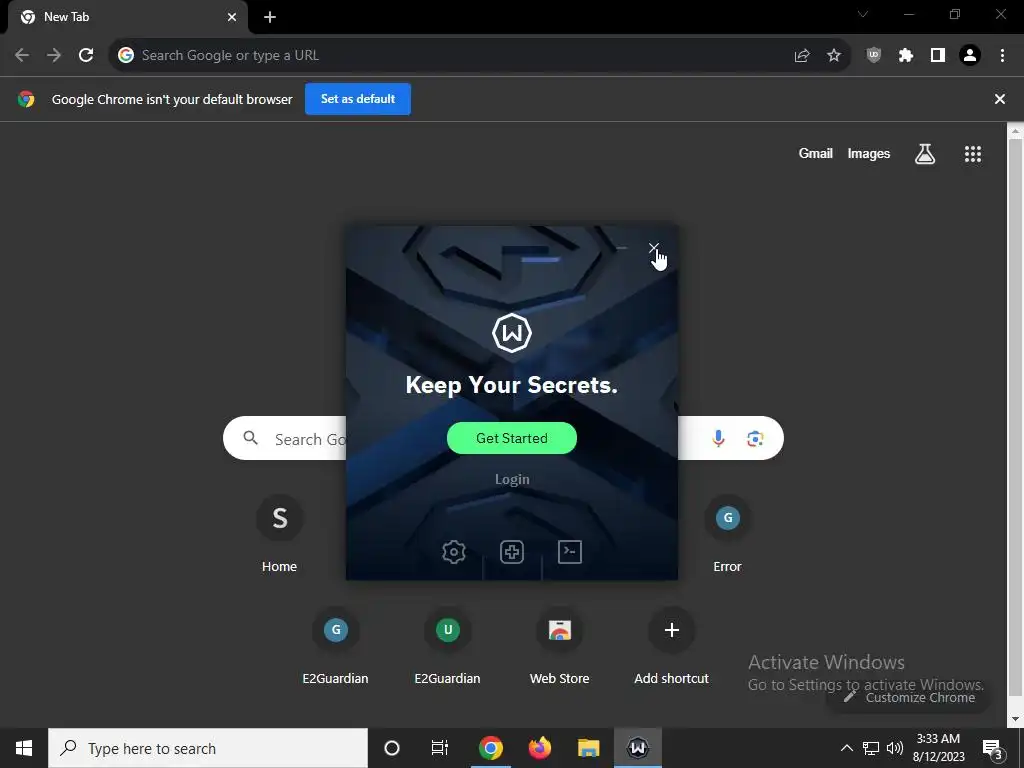Open Google Images link
The image size is (1024, 768).
coord(869,153)
